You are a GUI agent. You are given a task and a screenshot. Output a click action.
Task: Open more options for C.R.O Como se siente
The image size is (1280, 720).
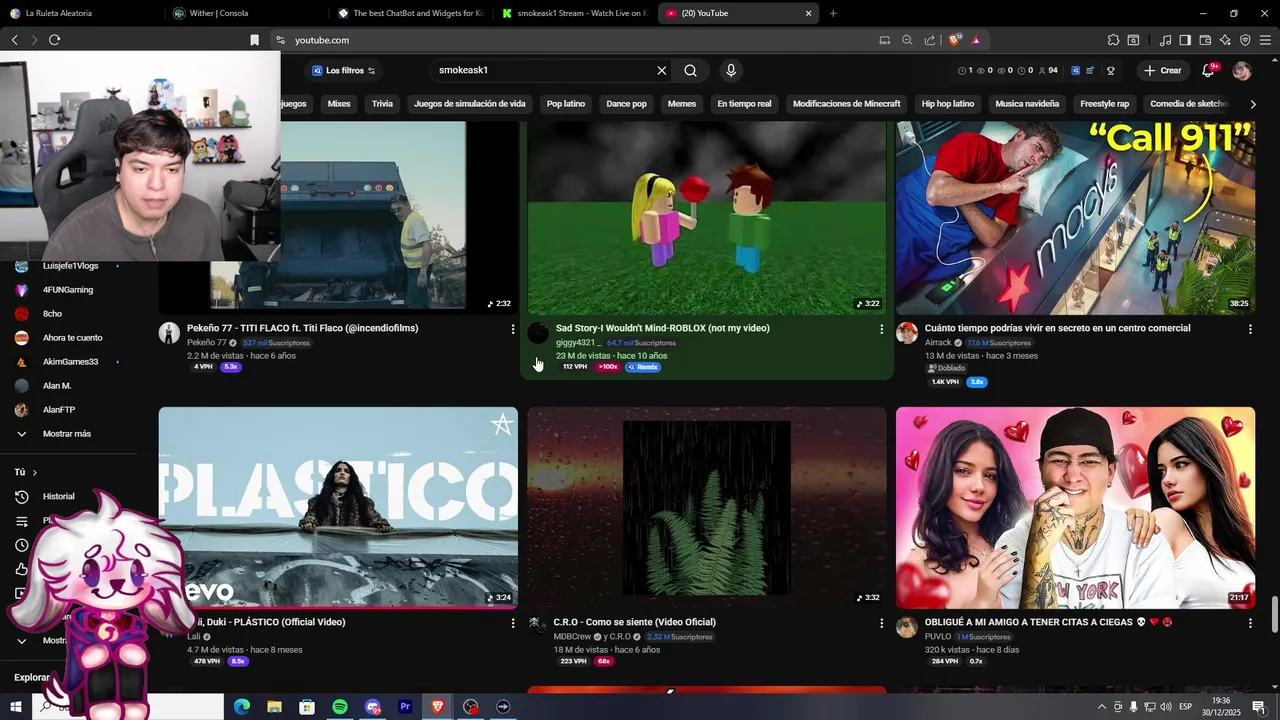[881, 623]
